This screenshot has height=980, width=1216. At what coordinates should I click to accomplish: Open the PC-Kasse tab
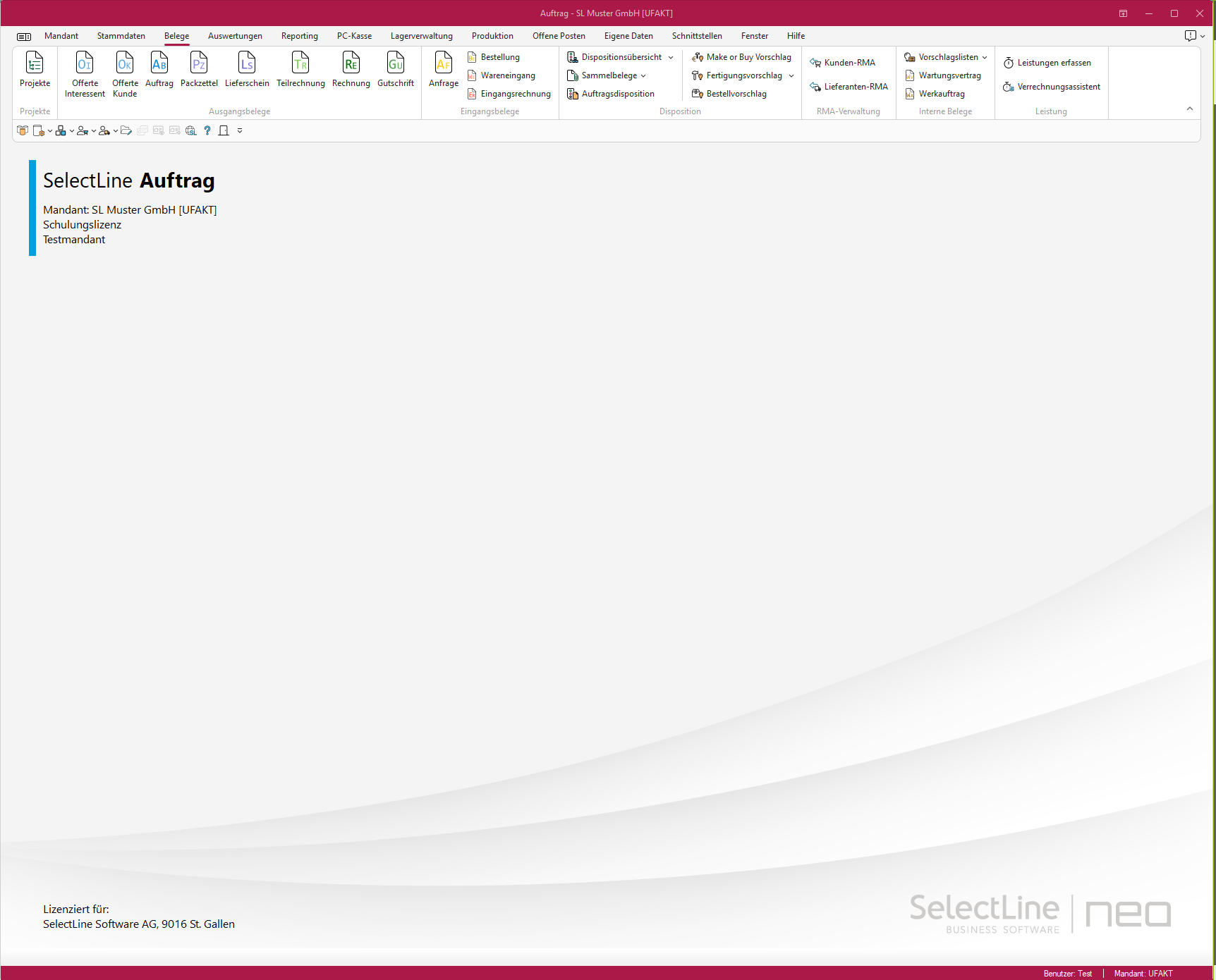[354, 36]
